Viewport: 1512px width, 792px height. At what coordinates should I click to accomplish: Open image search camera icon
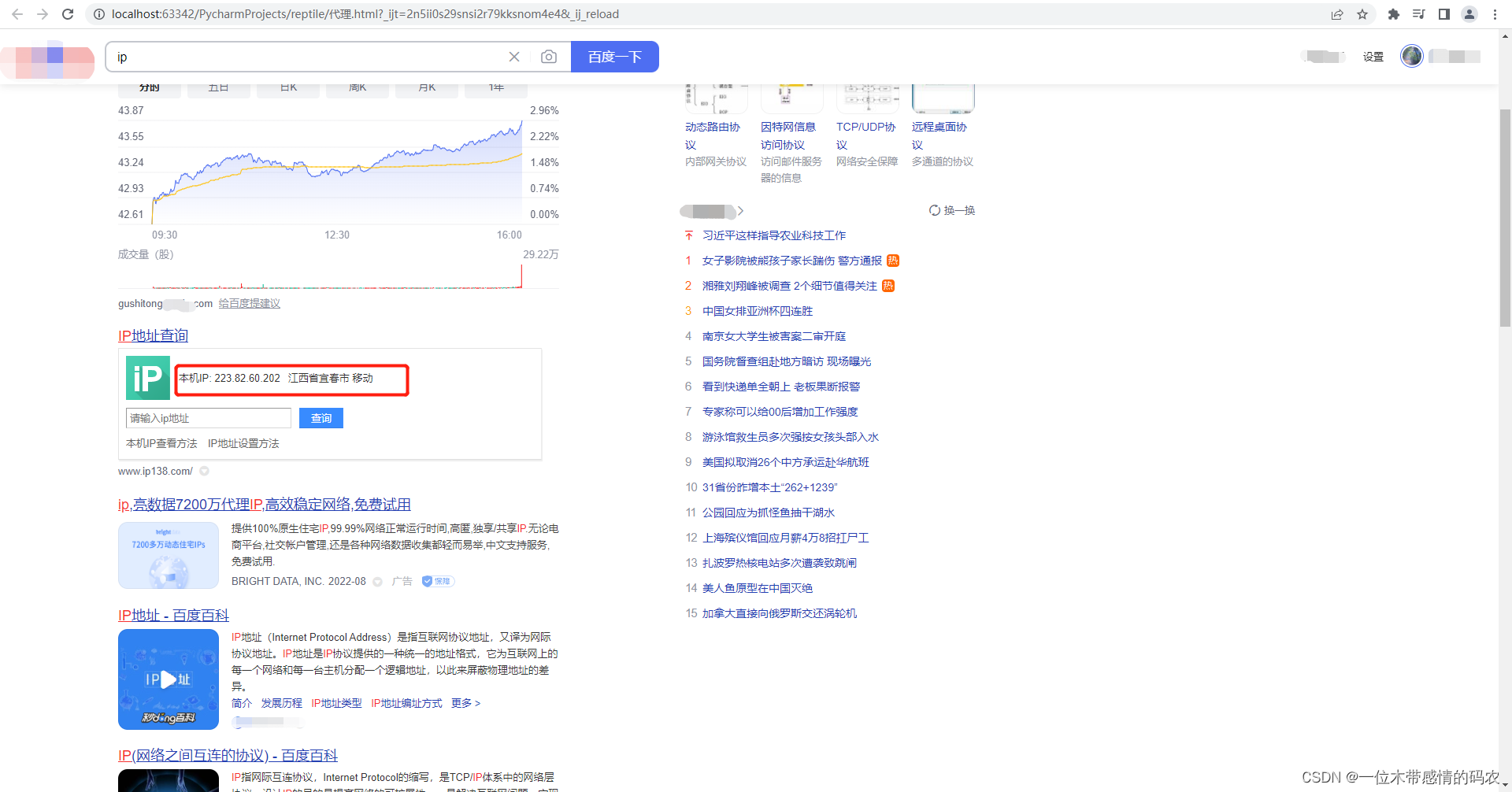coord(549,57)
